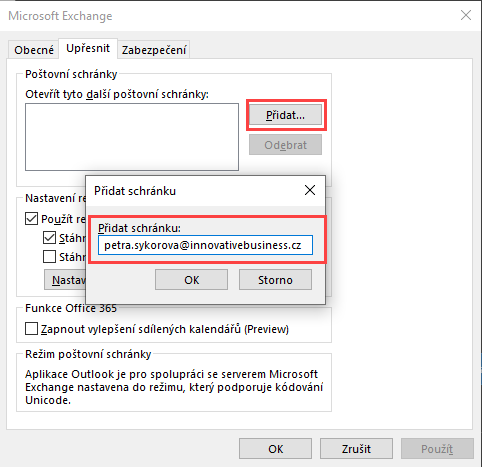The width and height of the screenshot is (482, 467).
Task: Select the Upřesnit tab
Action: coord(88,49)
